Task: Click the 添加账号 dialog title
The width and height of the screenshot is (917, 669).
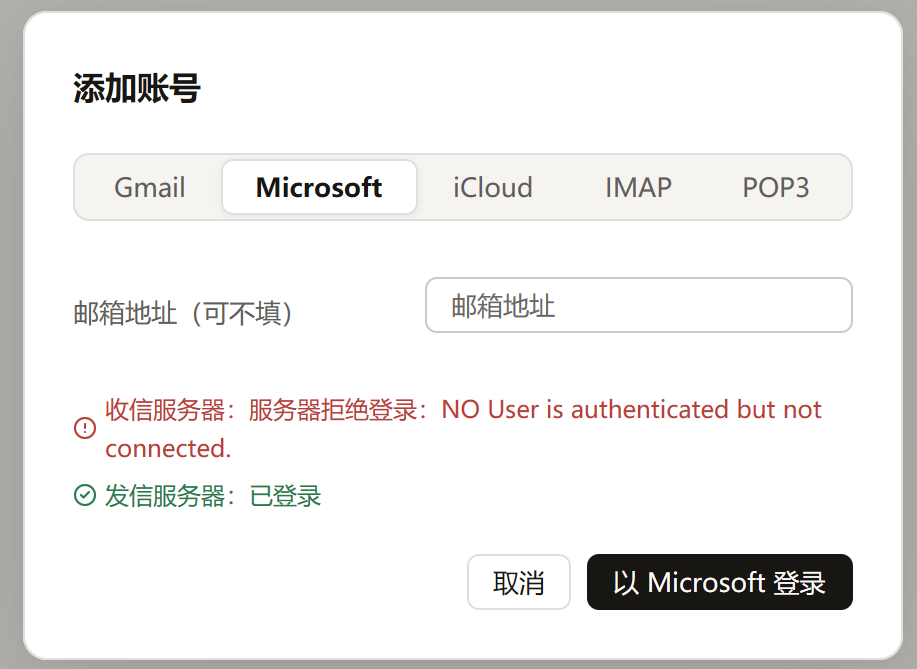Action: (137, 88)
